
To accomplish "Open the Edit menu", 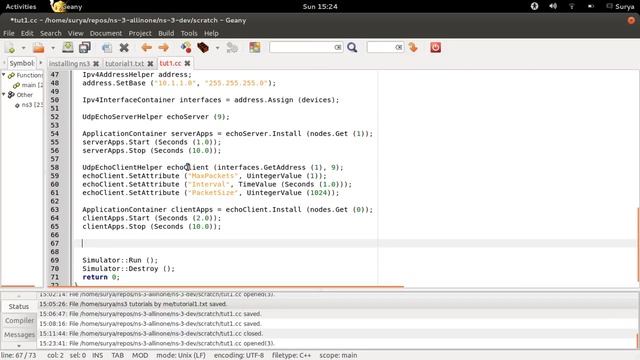I will (27, 33).
